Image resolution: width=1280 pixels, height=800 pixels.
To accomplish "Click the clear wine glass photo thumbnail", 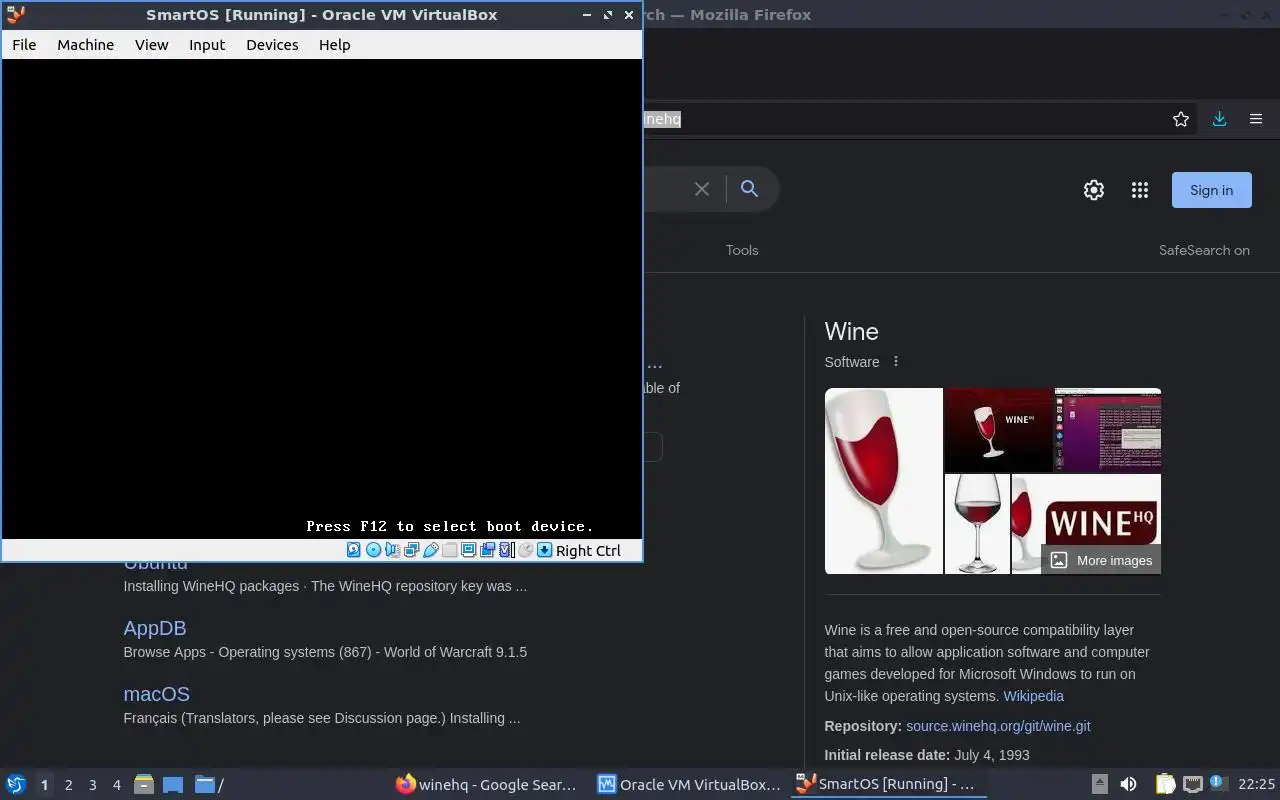I will tap(977, 524).
